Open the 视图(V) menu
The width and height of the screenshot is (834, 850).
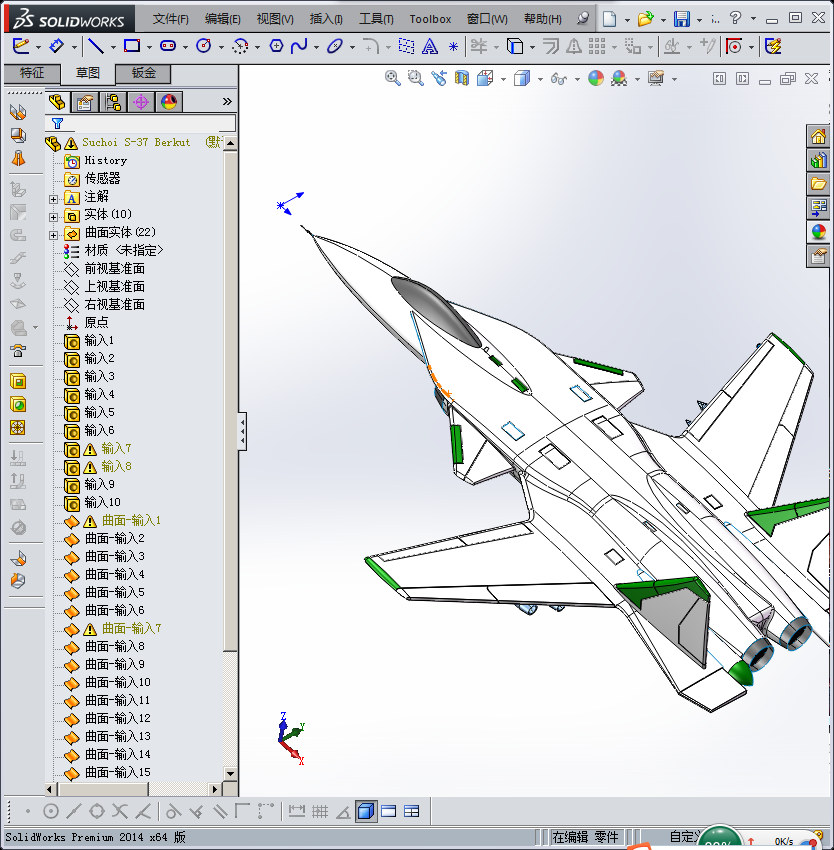coord(275,19)
